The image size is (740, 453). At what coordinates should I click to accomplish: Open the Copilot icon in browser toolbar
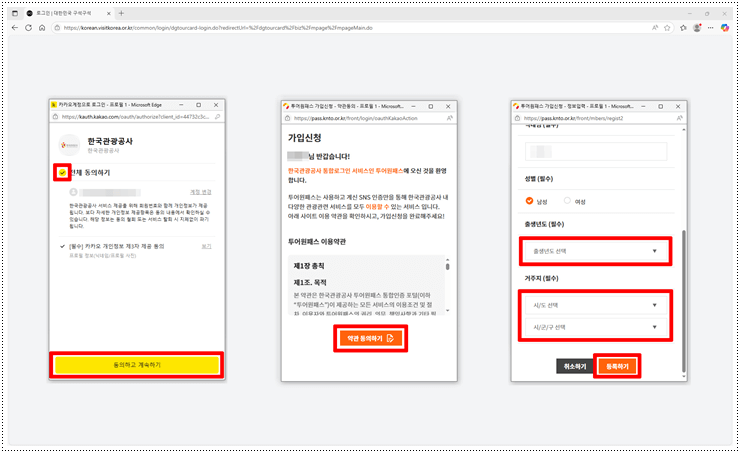coord(725,28)
